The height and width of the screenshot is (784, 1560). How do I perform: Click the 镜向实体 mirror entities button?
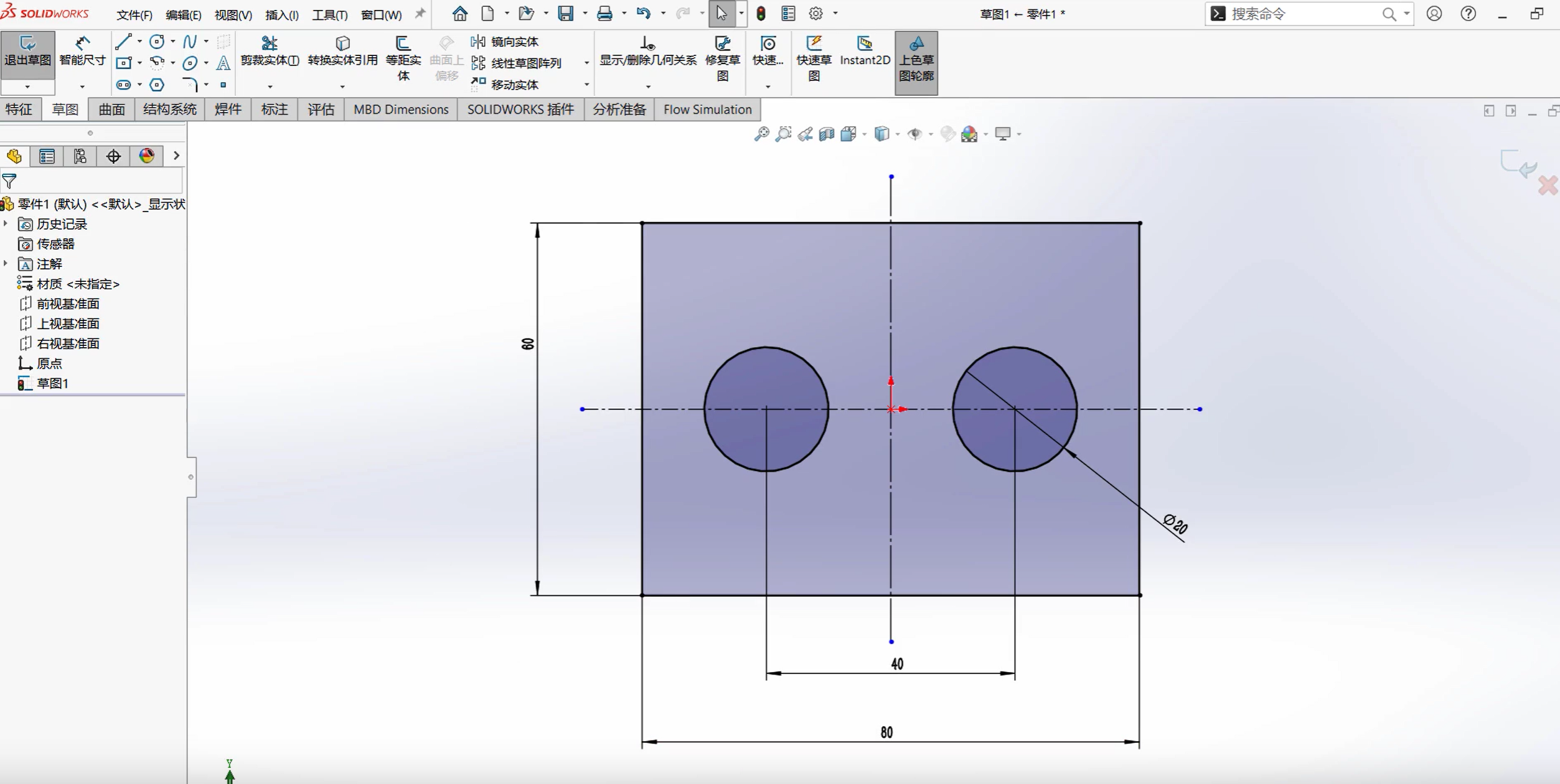[505, 42]
